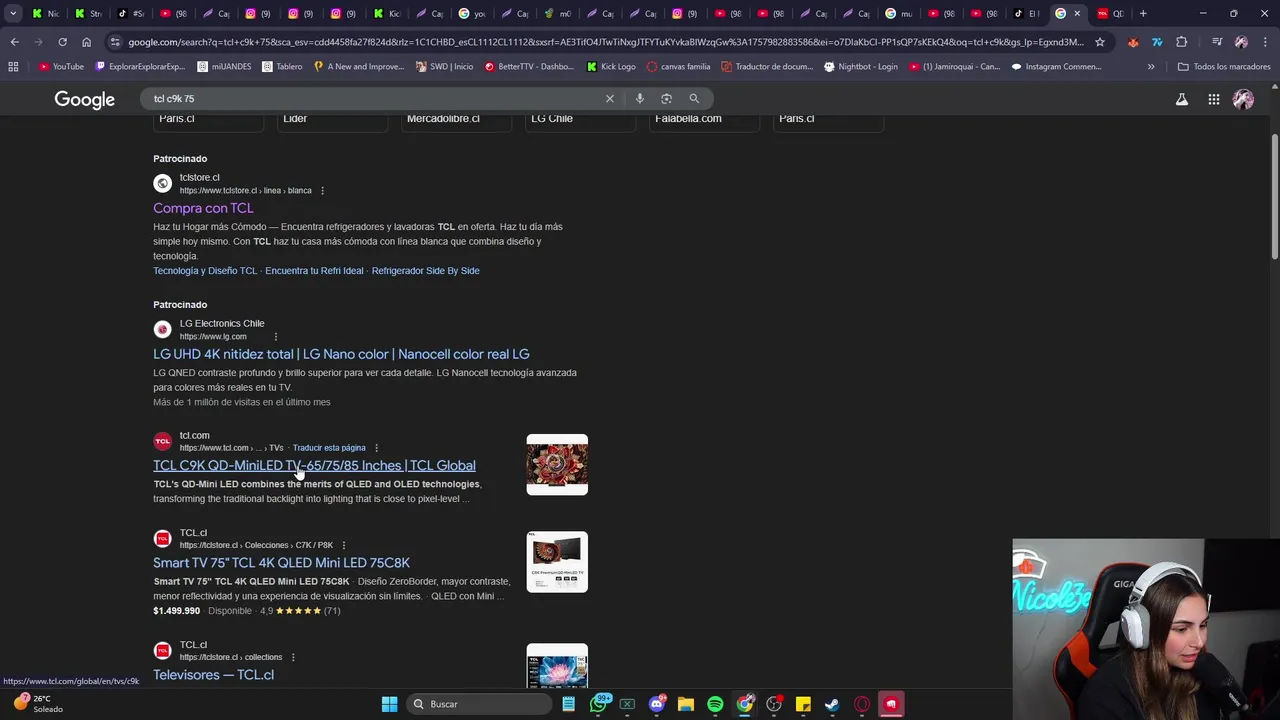The height and width of the screenshot is (720, 1280).
Task: Open the TCL C9K QD-MiniLED TV result
Action: (x=314, y=465)
